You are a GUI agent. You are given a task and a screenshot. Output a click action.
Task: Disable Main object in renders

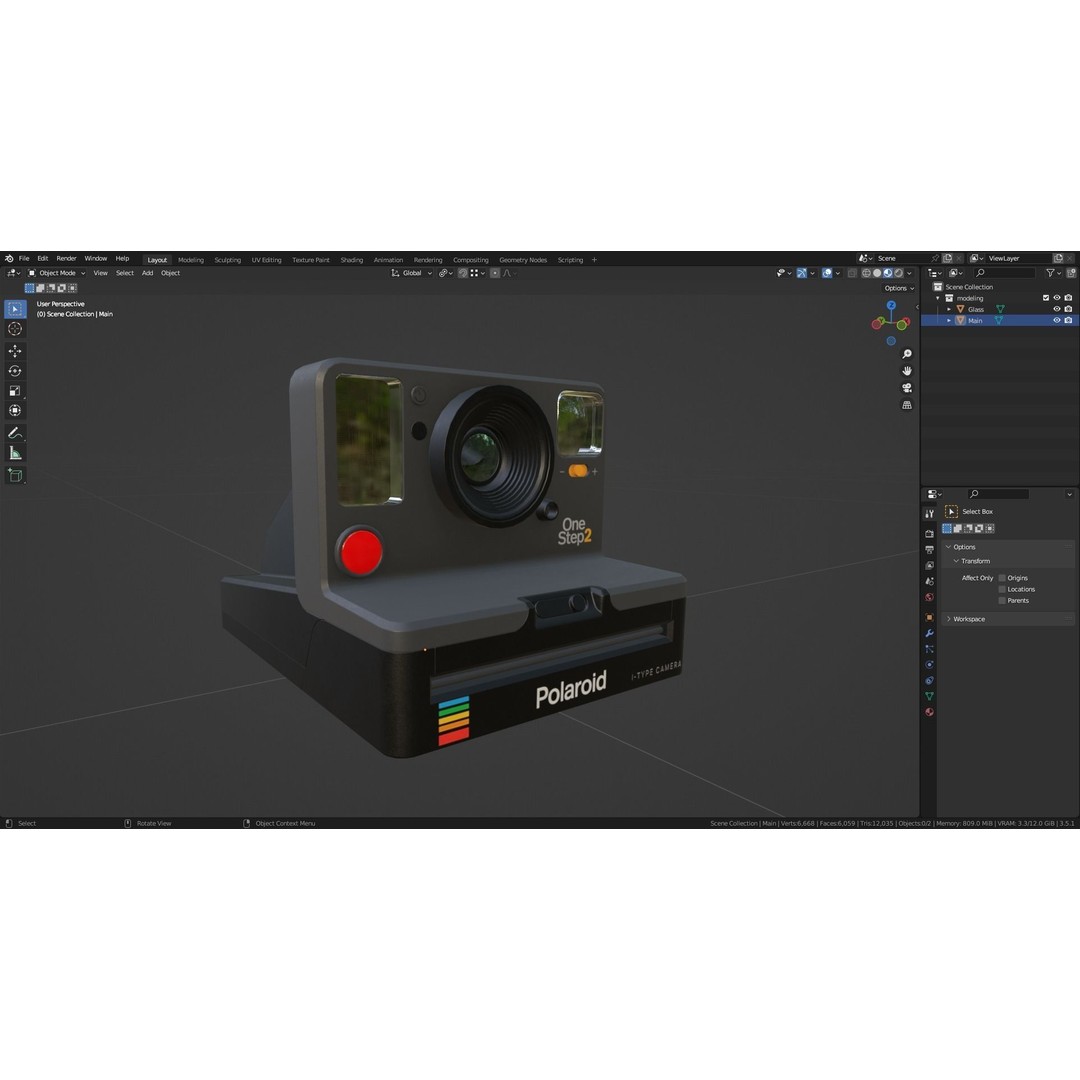coord(1068,320)
